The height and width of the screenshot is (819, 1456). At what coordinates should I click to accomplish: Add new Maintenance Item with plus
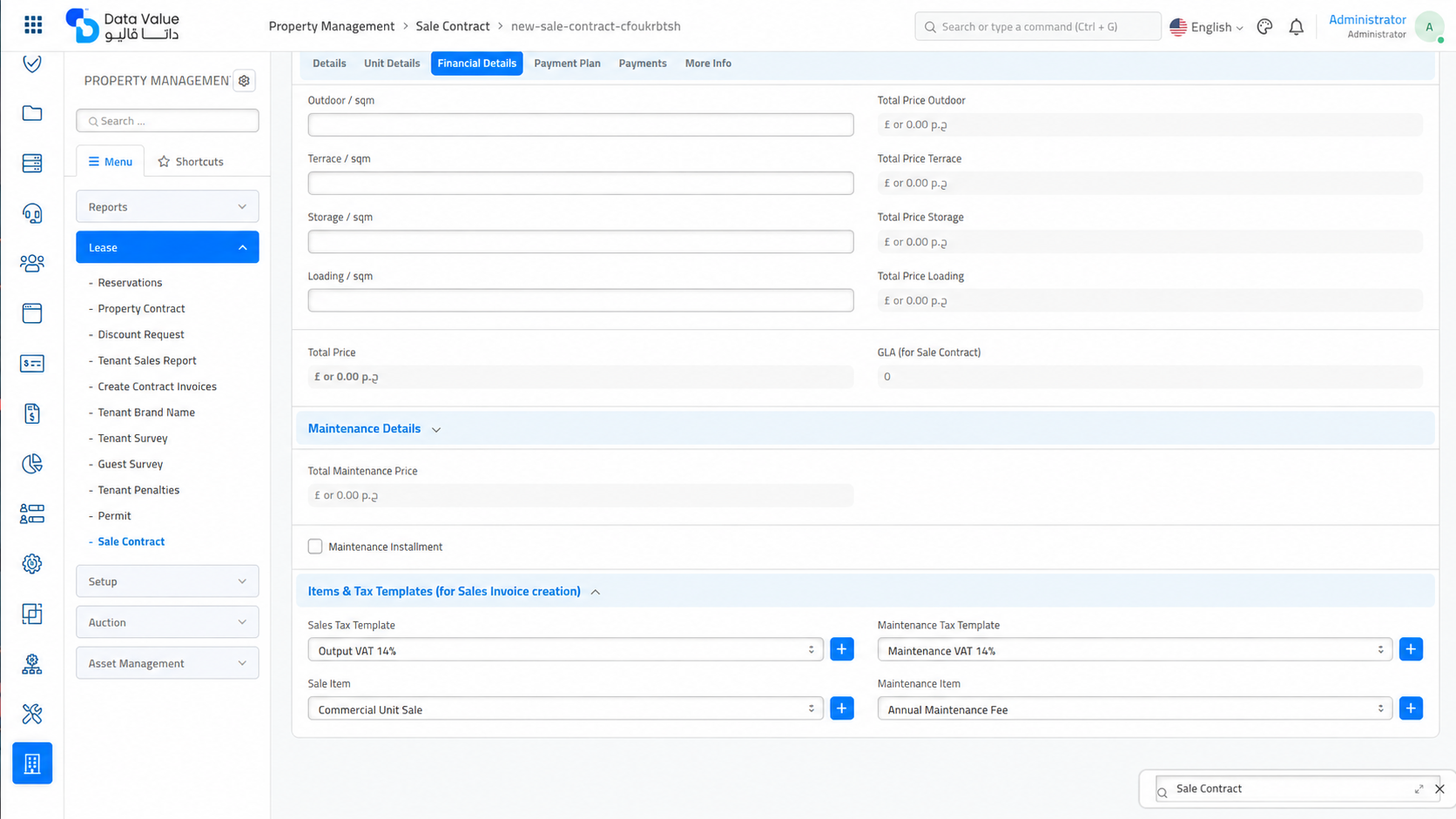pyautogui.click(x=1411, y=708)
